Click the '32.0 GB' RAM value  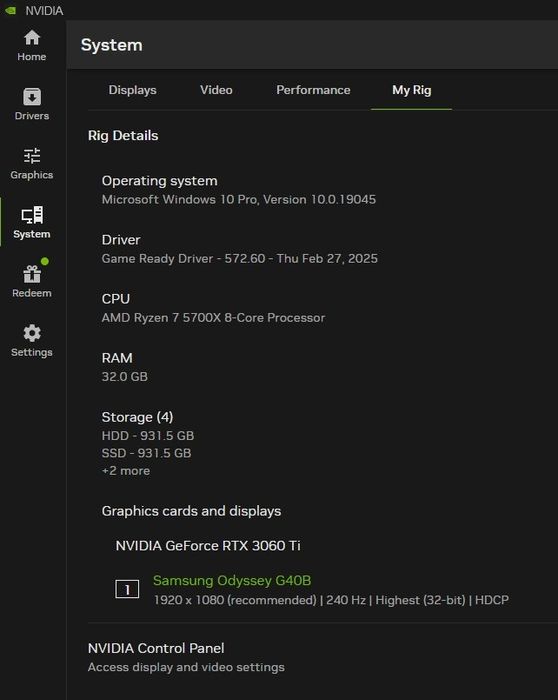pyautogui.click(x=125, y=376)
